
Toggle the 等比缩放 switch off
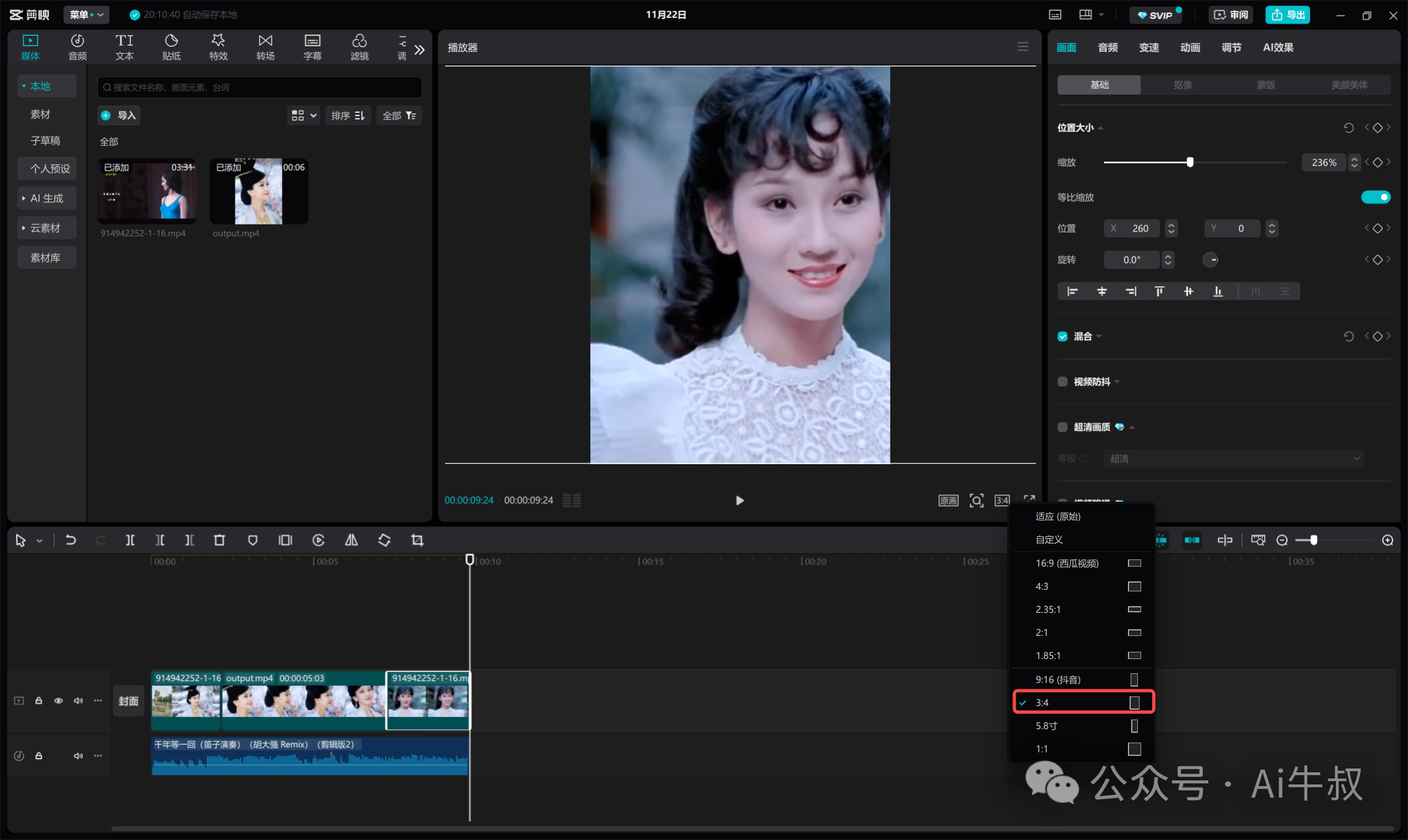[1375, 197]
